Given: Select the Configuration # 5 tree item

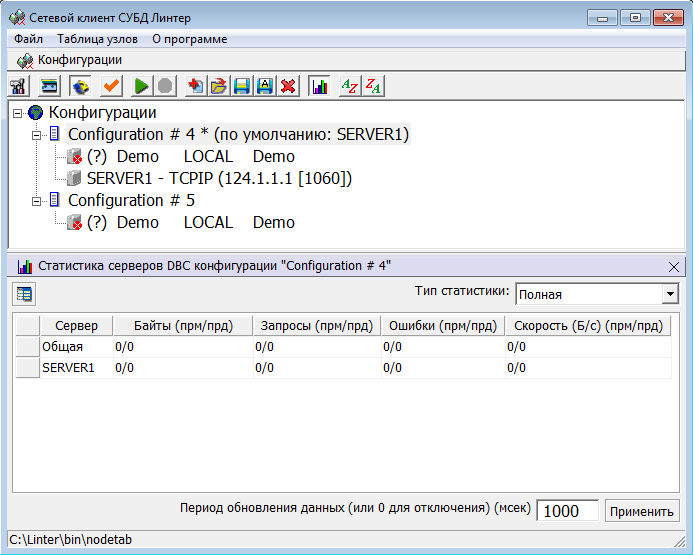Looking at the screenshot, I should (x=131, y=200).
